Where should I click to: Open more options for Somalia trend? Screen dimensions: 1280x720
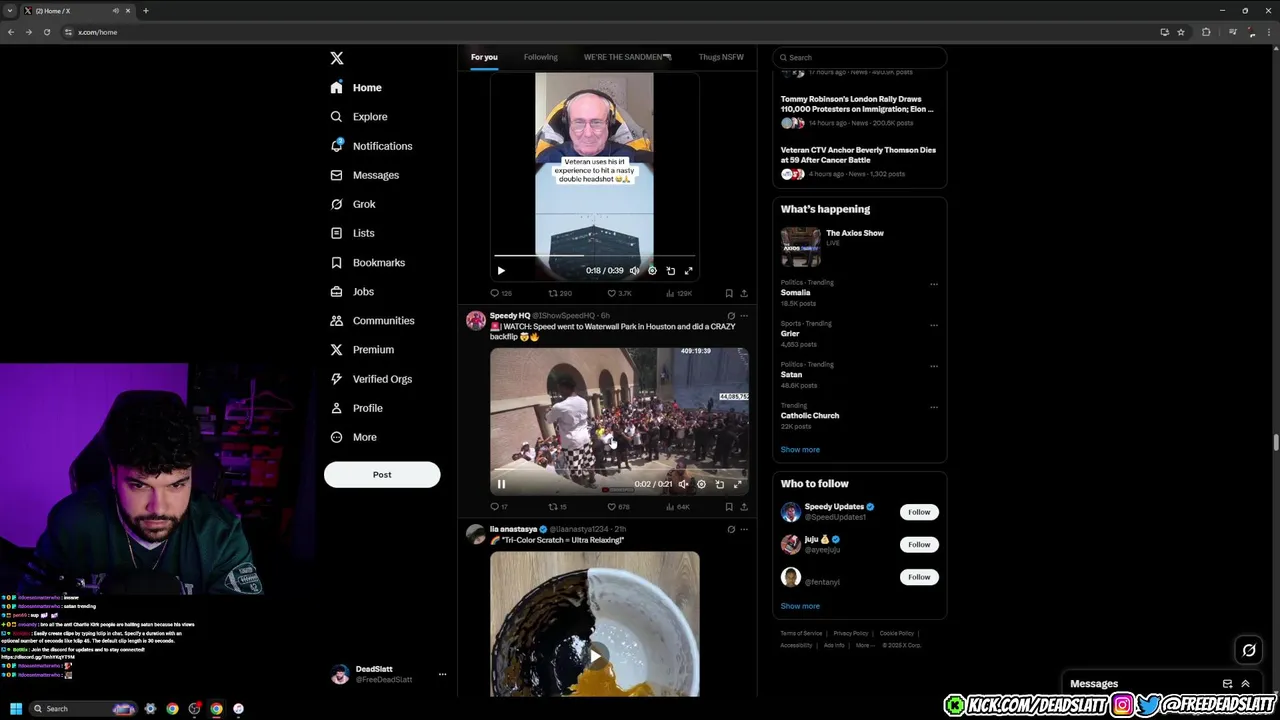click(934, 284)
